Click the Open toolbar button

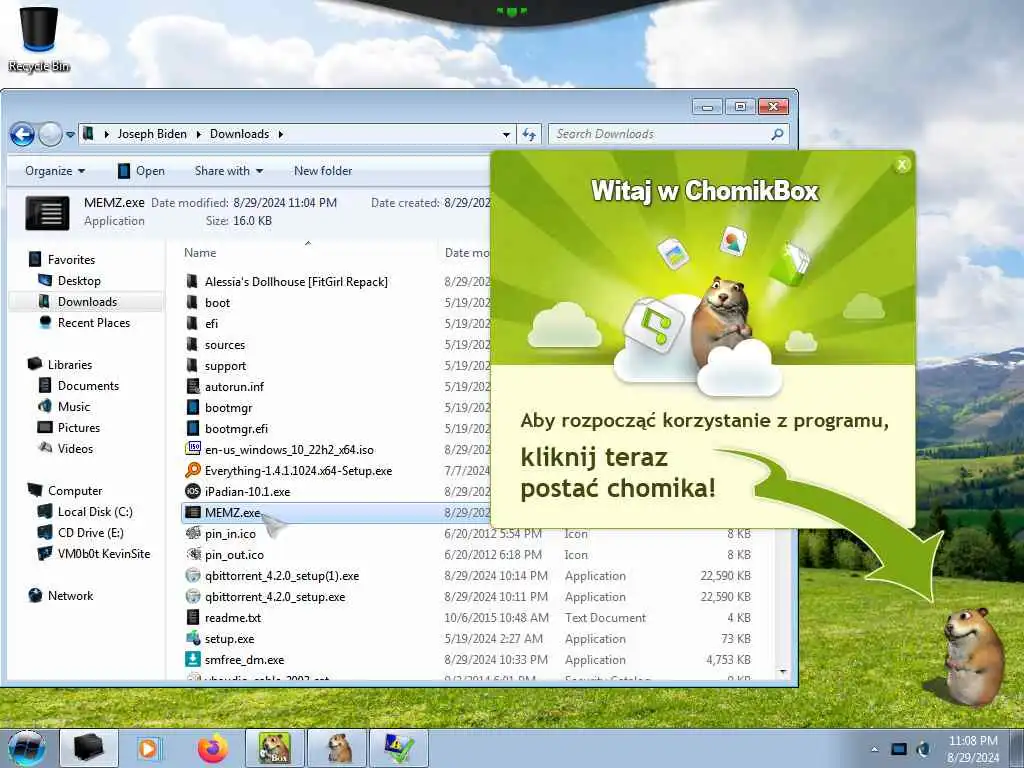click(x=141, y=171)
